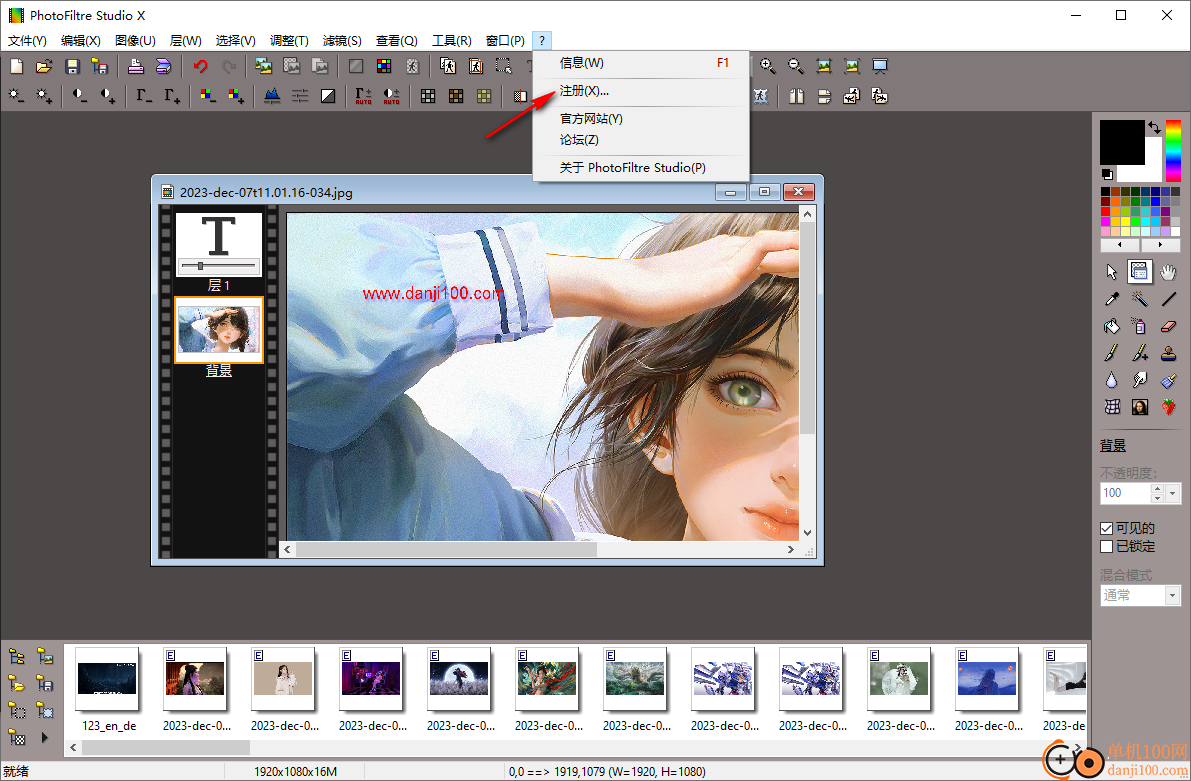The image size is (1191, 781).
Task: Select the eraser tool
Action: pyautogui.click(x=1168, y=327)
